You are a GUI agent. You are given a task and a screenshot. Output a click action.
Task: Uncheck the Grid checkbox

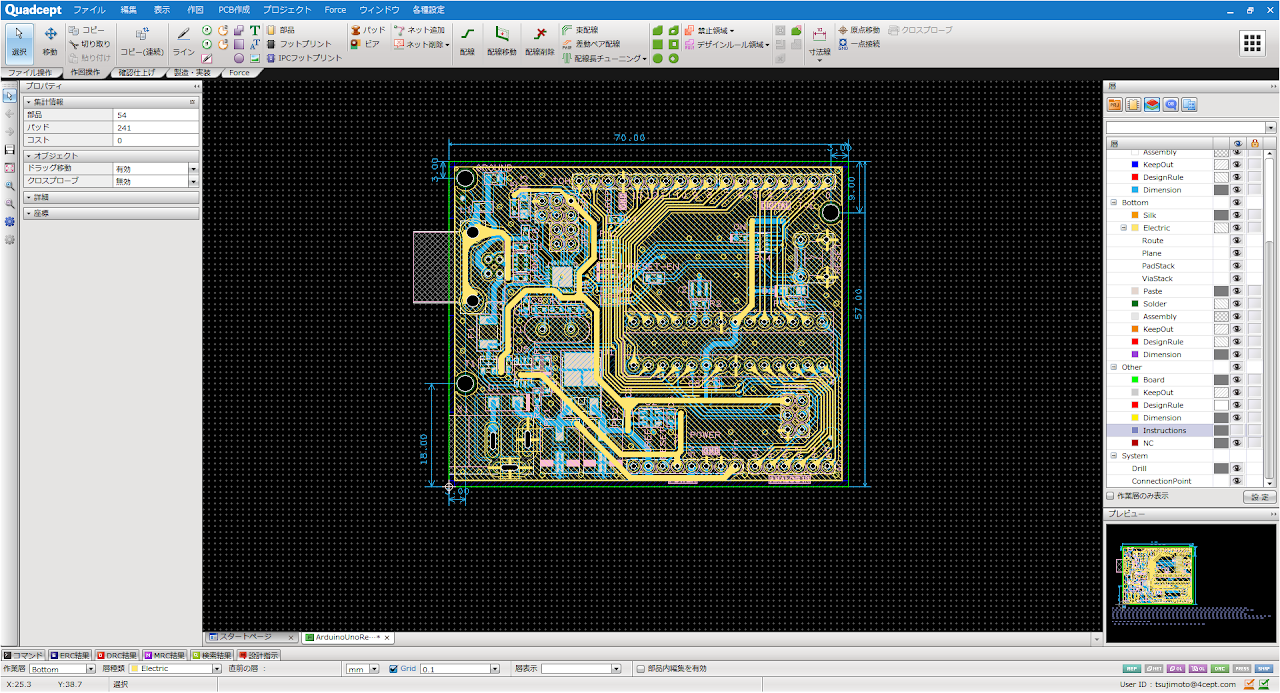(x=393, y=669)
